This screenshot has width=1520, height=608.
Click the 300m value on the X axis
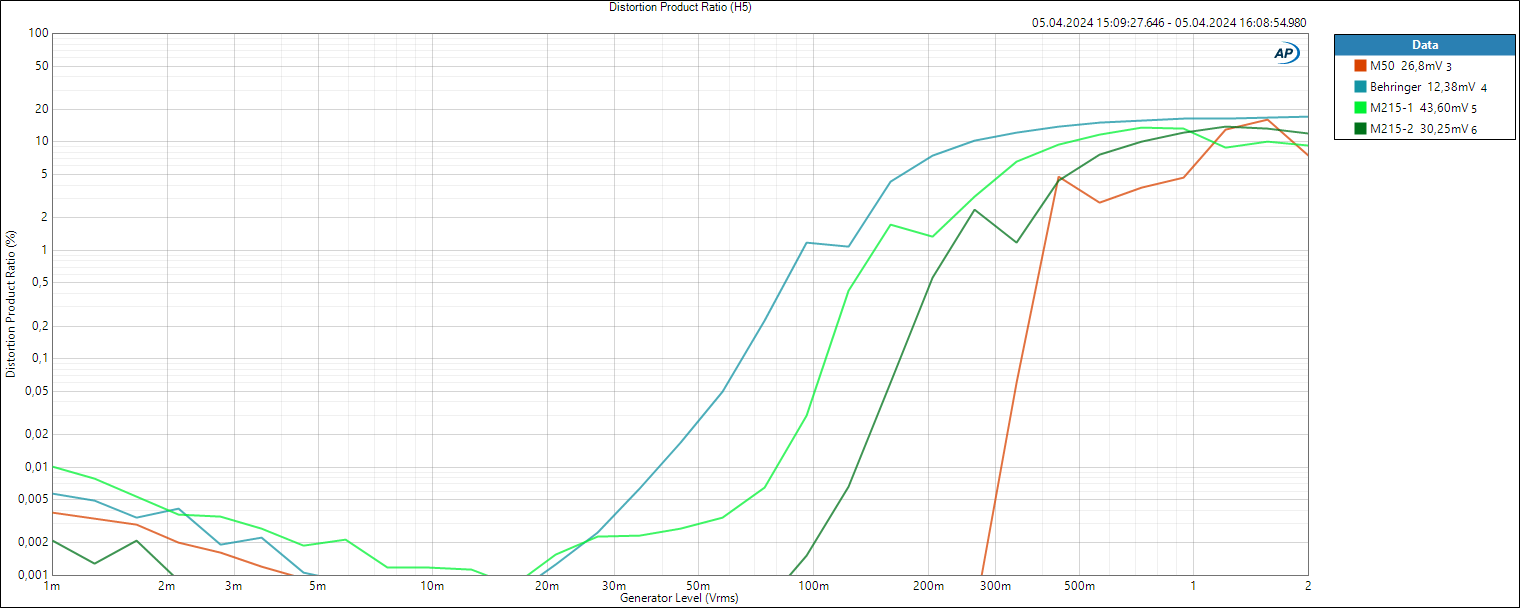995,586
